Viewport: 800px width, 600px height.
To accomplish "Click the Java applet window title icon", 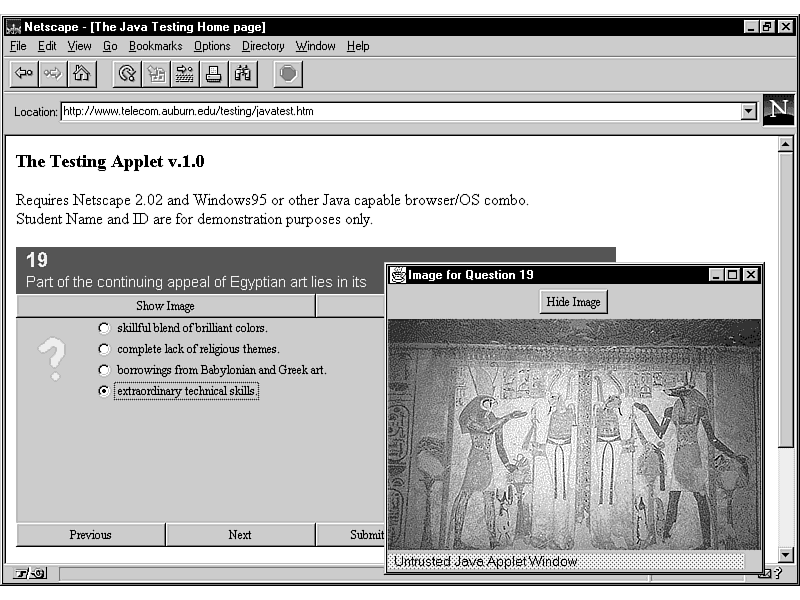I will (397, 275).
